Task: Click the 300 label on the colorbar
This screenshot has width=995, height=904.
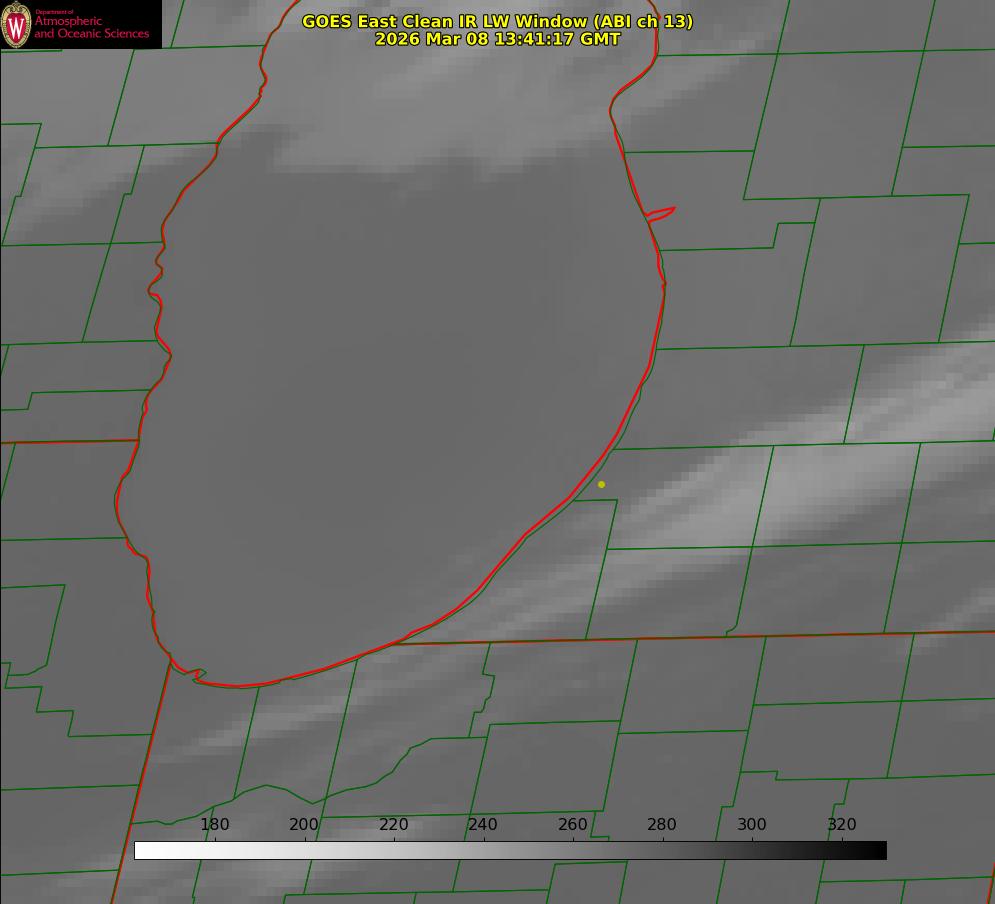Action: coord(752,825)
